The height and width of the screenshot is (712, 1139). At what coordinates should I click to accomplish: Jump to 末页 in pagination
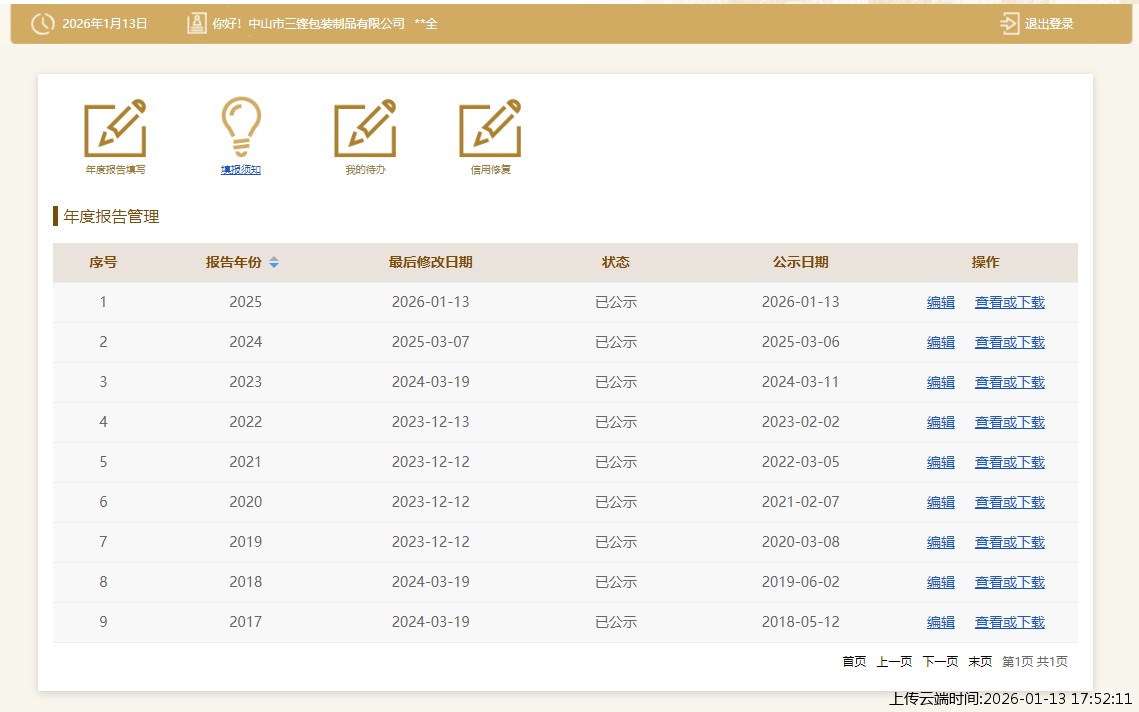(x=980, y=662)
